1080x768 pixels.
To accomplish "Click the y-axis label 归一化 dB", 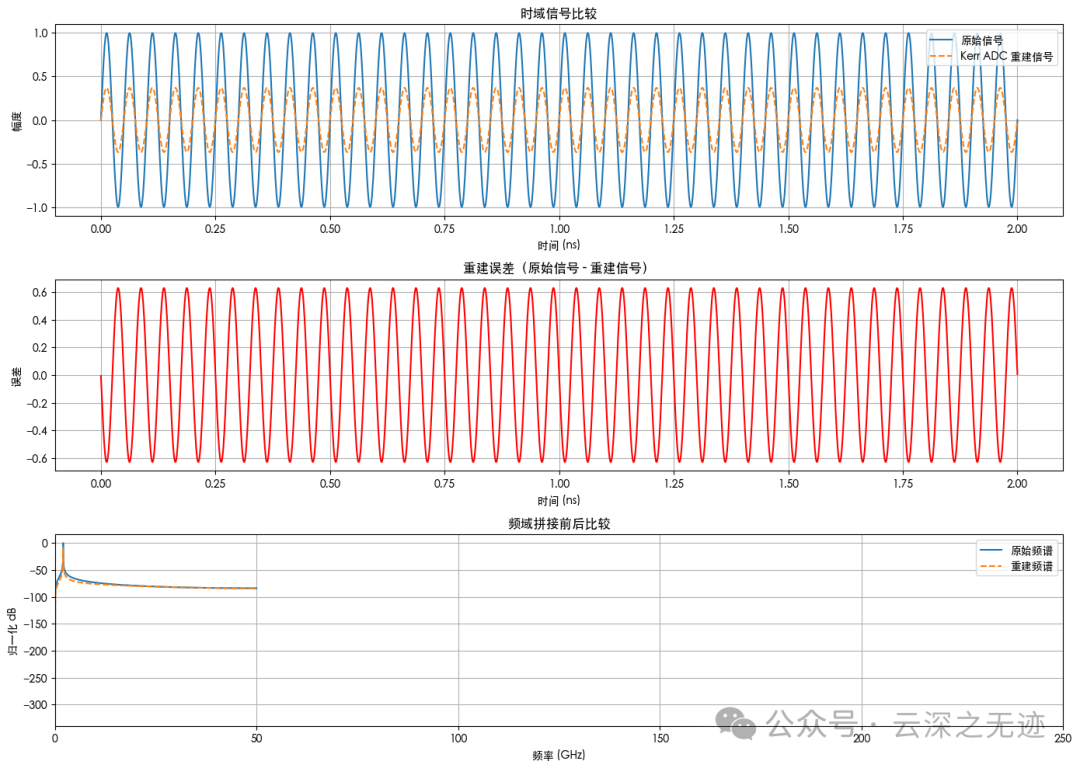I will click(x=14, y=631).
